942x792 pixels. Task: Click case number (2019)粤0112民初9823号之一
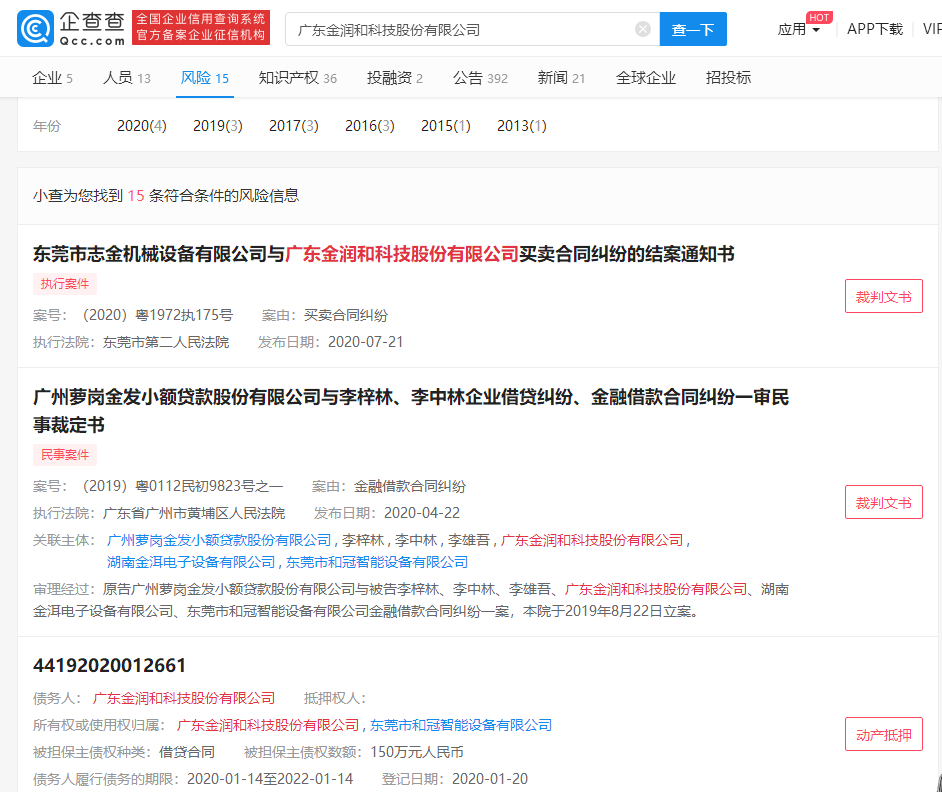point(183,486)
